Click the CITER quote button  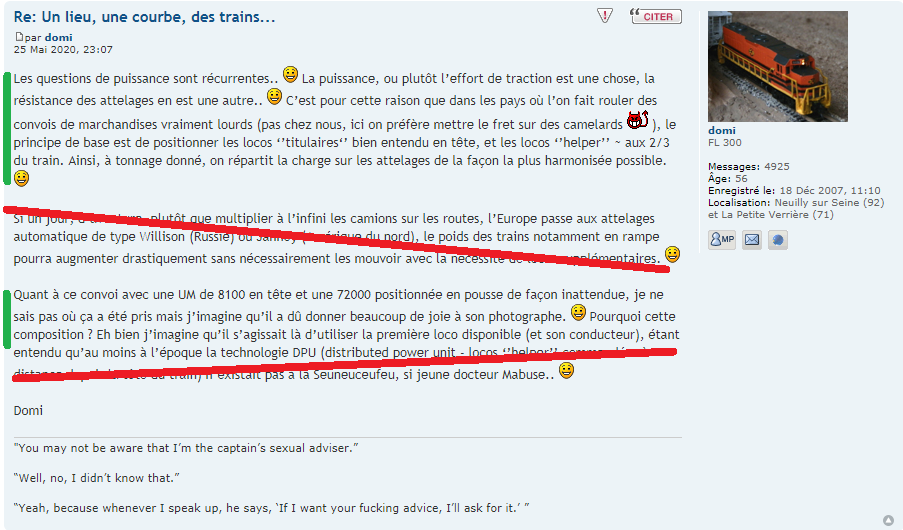pyautogui.click(x=656, y=16)
